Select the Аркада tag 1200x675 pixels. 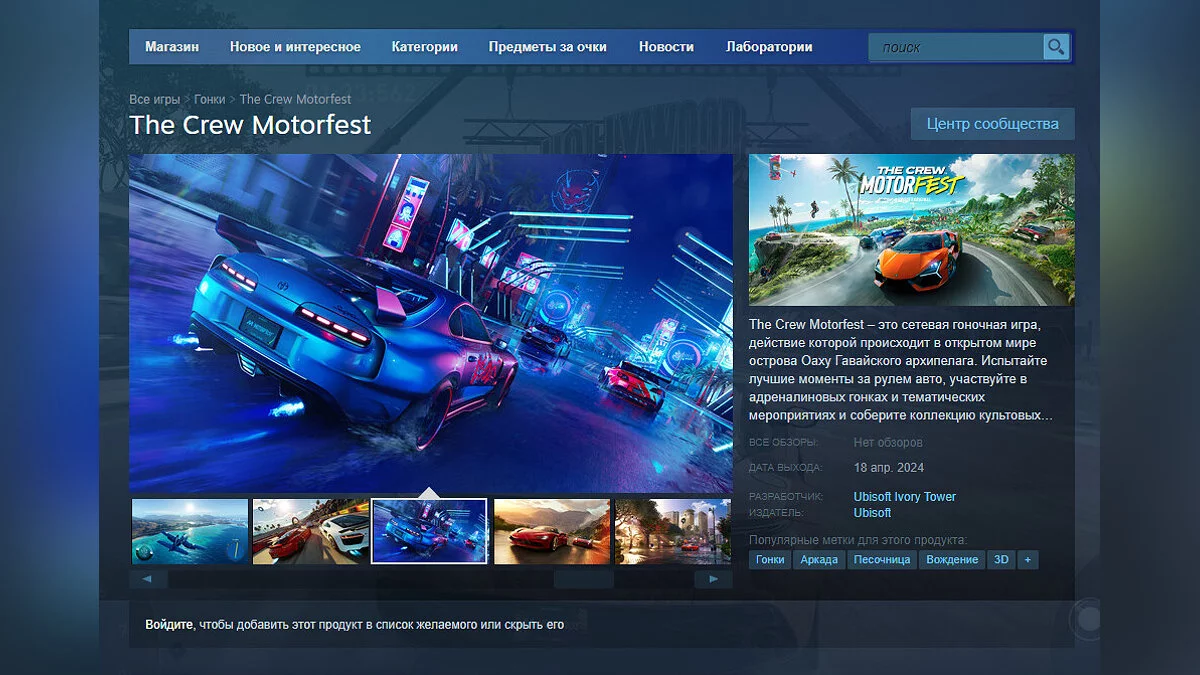tap(819, 560)
